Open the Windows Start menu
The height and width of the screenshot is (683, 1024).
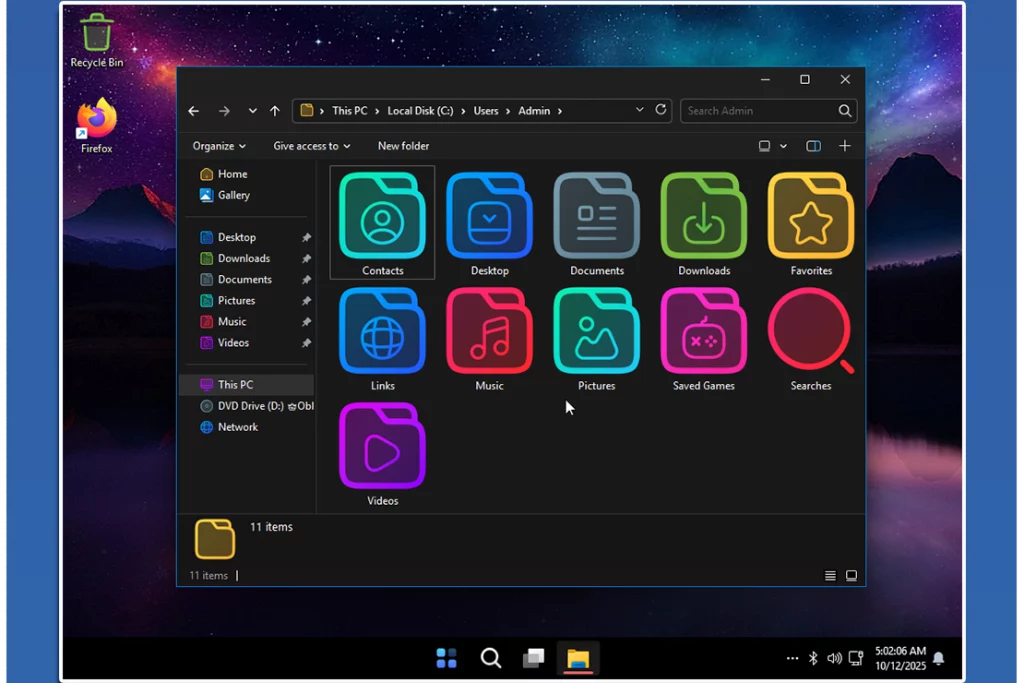coord(446,658)
